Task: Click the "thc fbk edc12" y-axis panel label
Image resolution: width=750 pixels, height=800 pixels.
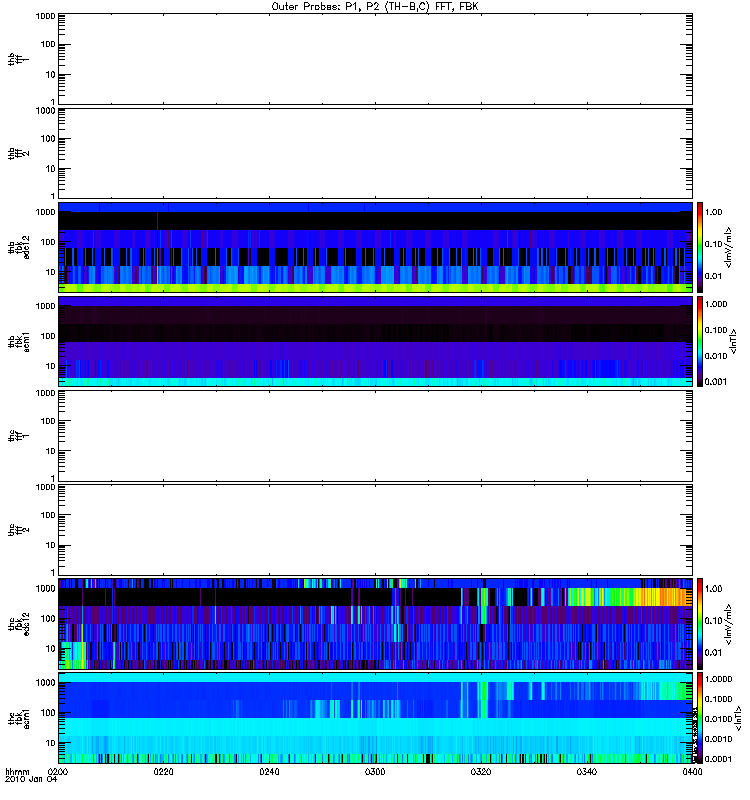Action: [x=19, y=624]
